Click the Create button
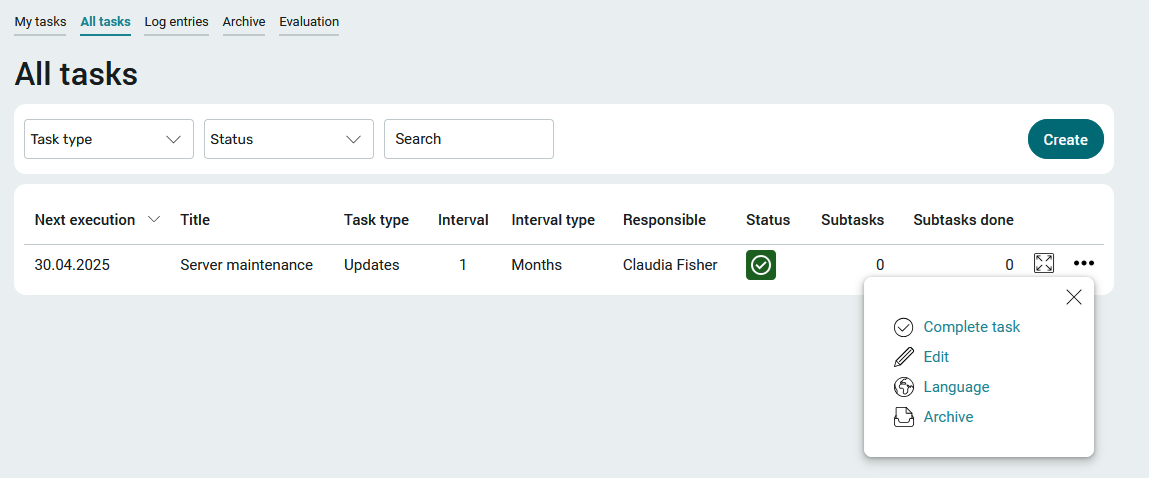The height and width of the screenshot is (478, 1149). point(1065,139)
